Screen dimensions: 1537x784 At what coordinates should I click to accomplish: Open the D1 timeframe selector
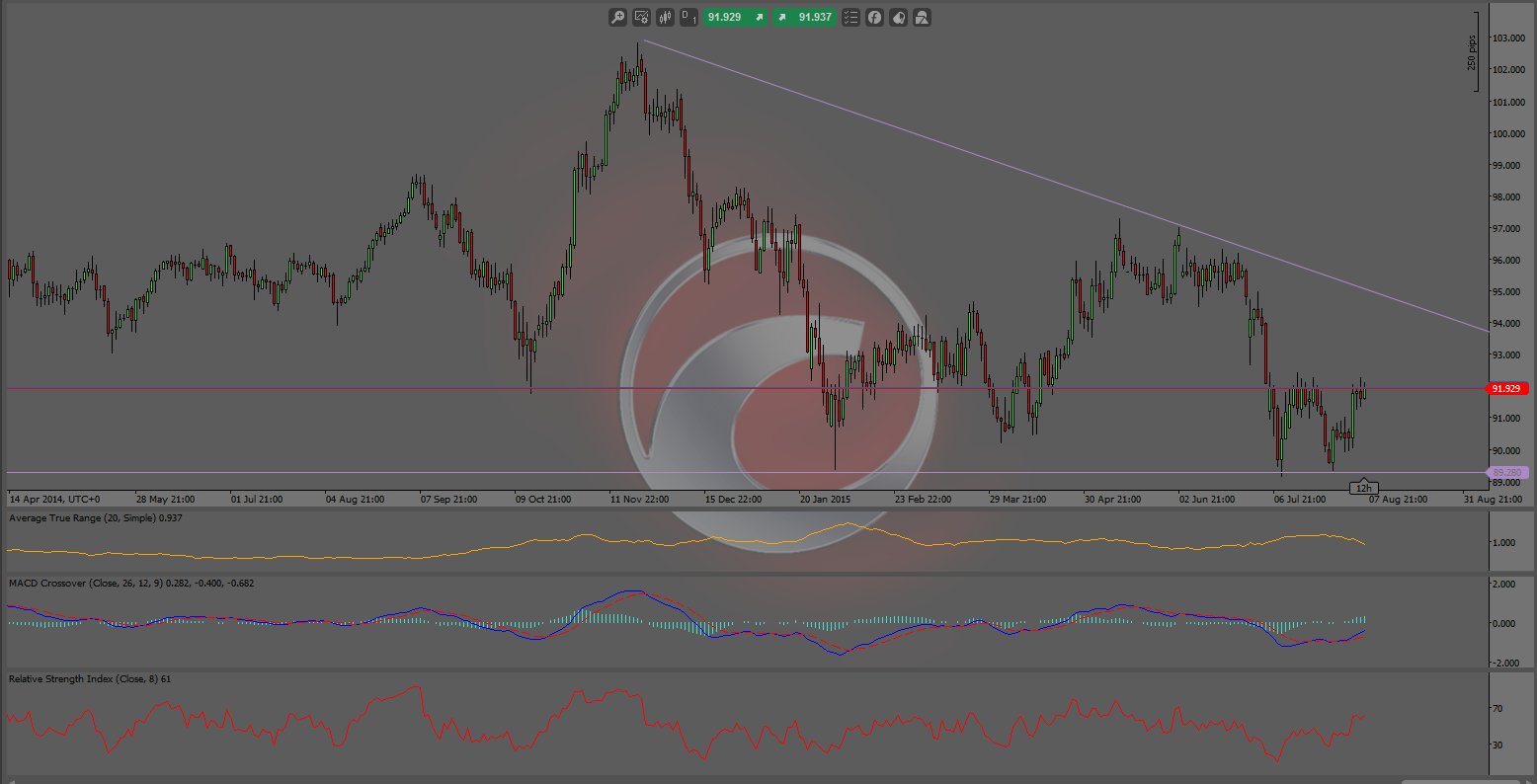tap(688, 17)
